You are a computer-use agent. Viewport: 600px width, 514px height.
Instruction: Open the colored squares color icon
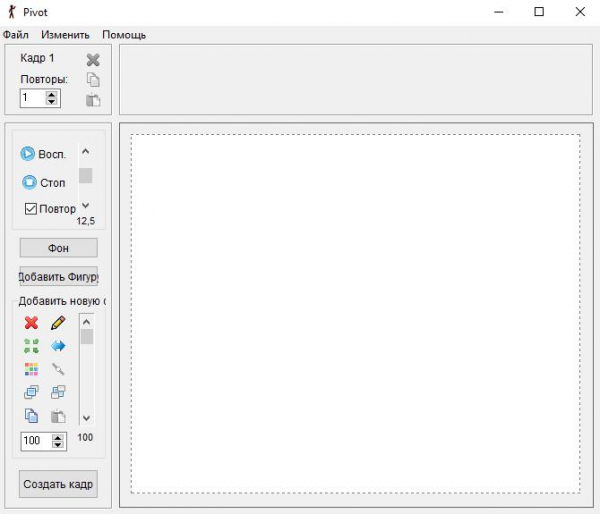pos(31,369)
